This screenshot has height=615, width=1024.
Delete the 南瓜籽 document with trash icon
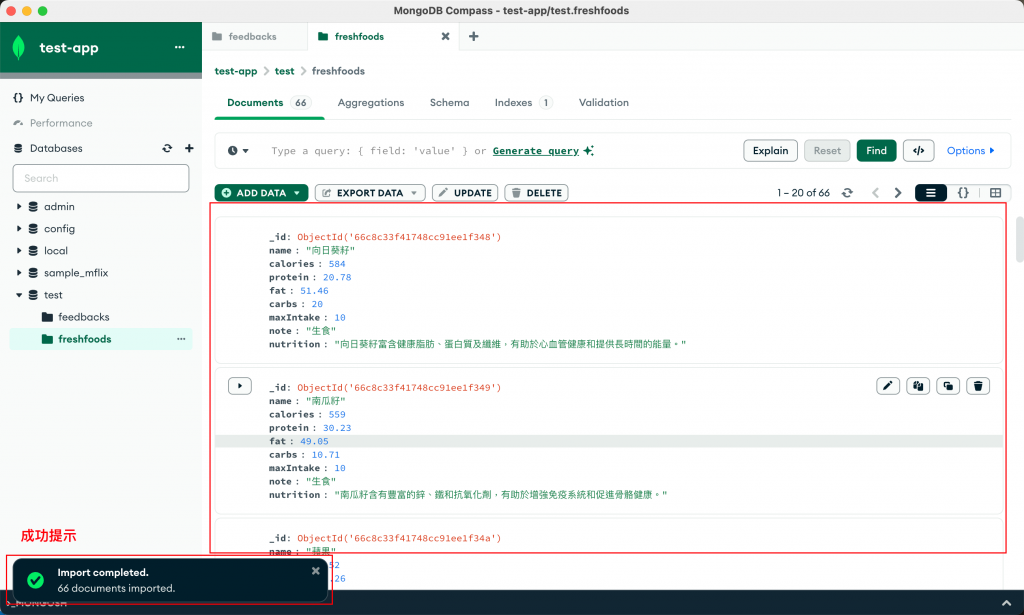pyautogui.click(x=978, y=386)
